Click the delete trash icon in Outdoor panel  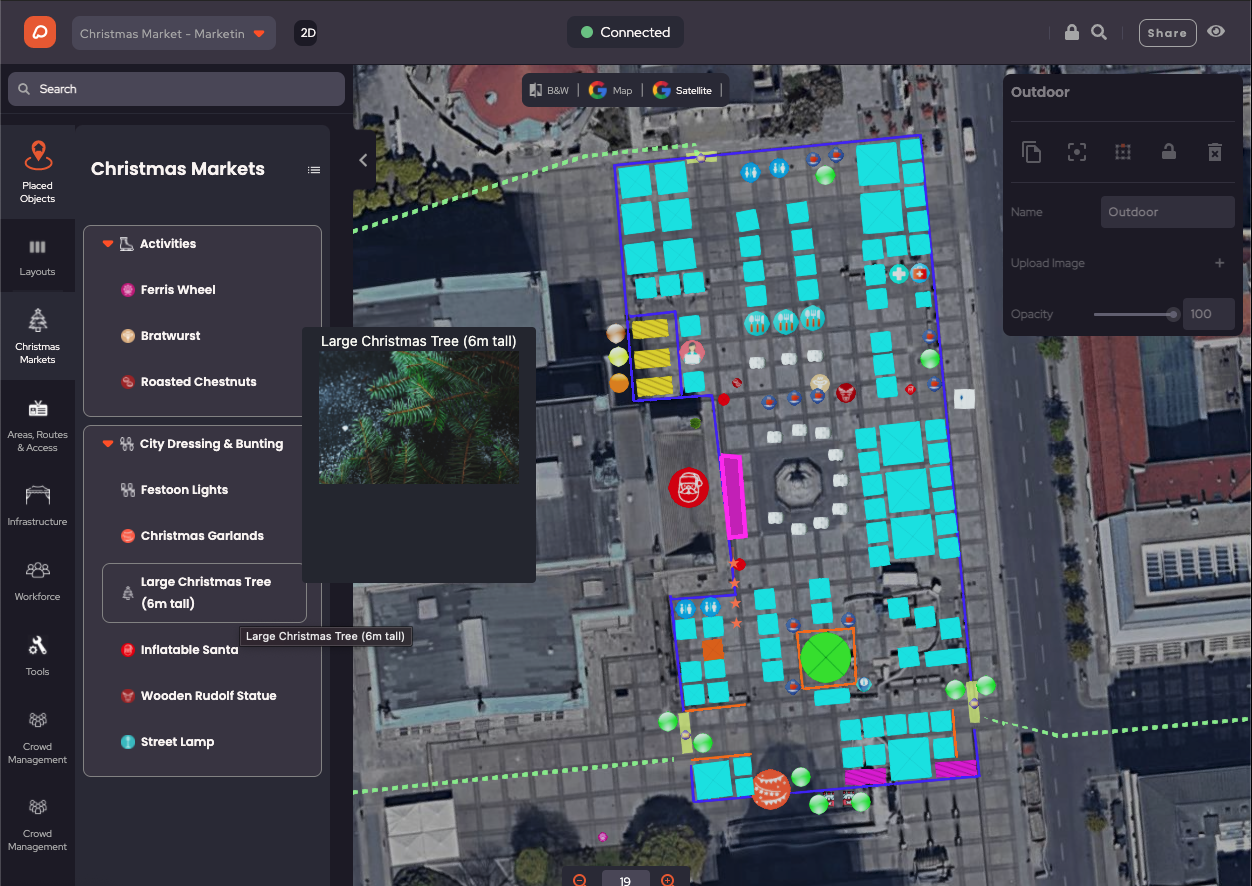point(1214,152)
